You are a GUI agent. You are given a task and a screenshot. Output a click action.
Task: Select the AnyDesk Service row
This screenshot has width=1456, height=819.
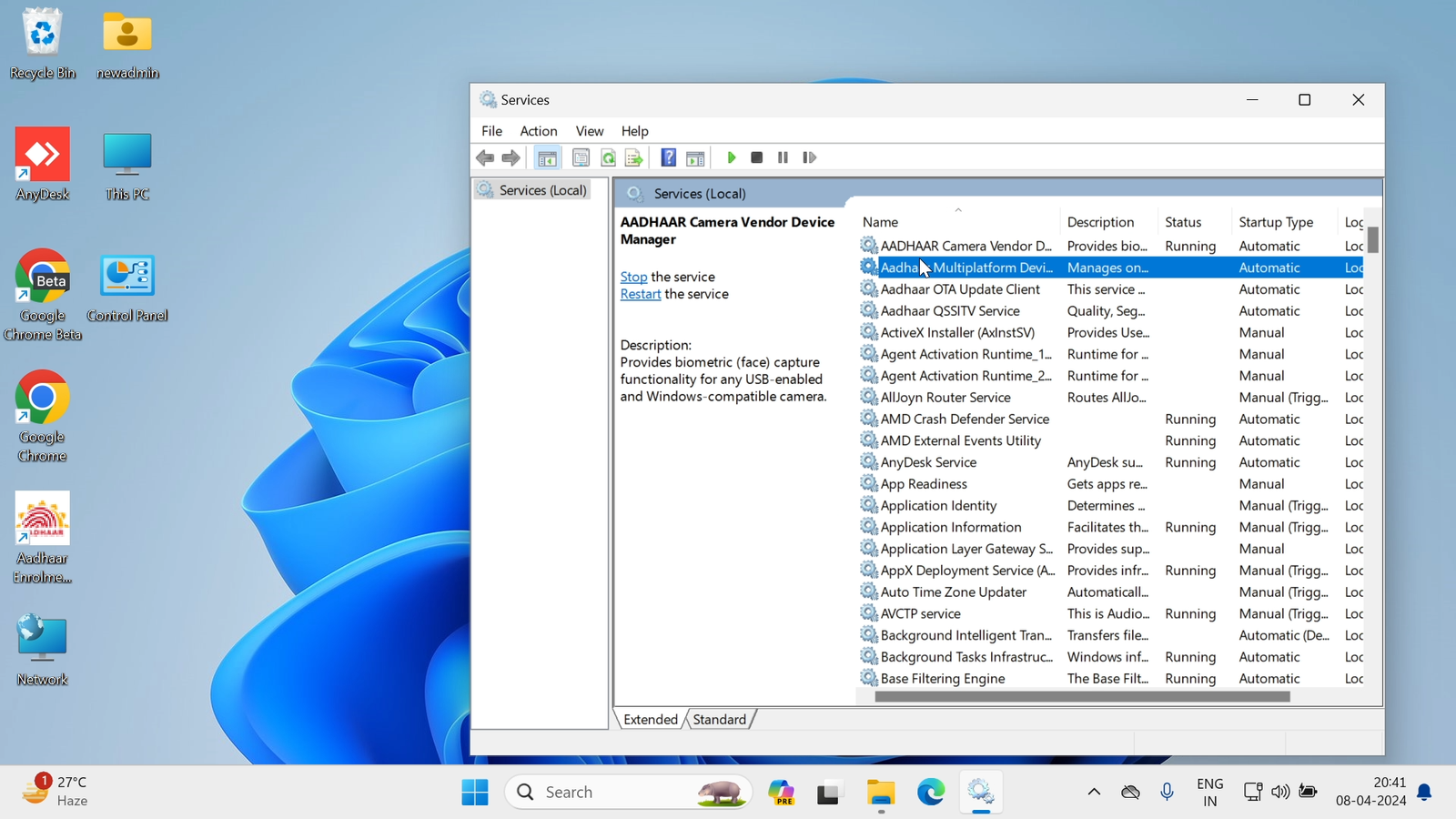click(1111, 462)
